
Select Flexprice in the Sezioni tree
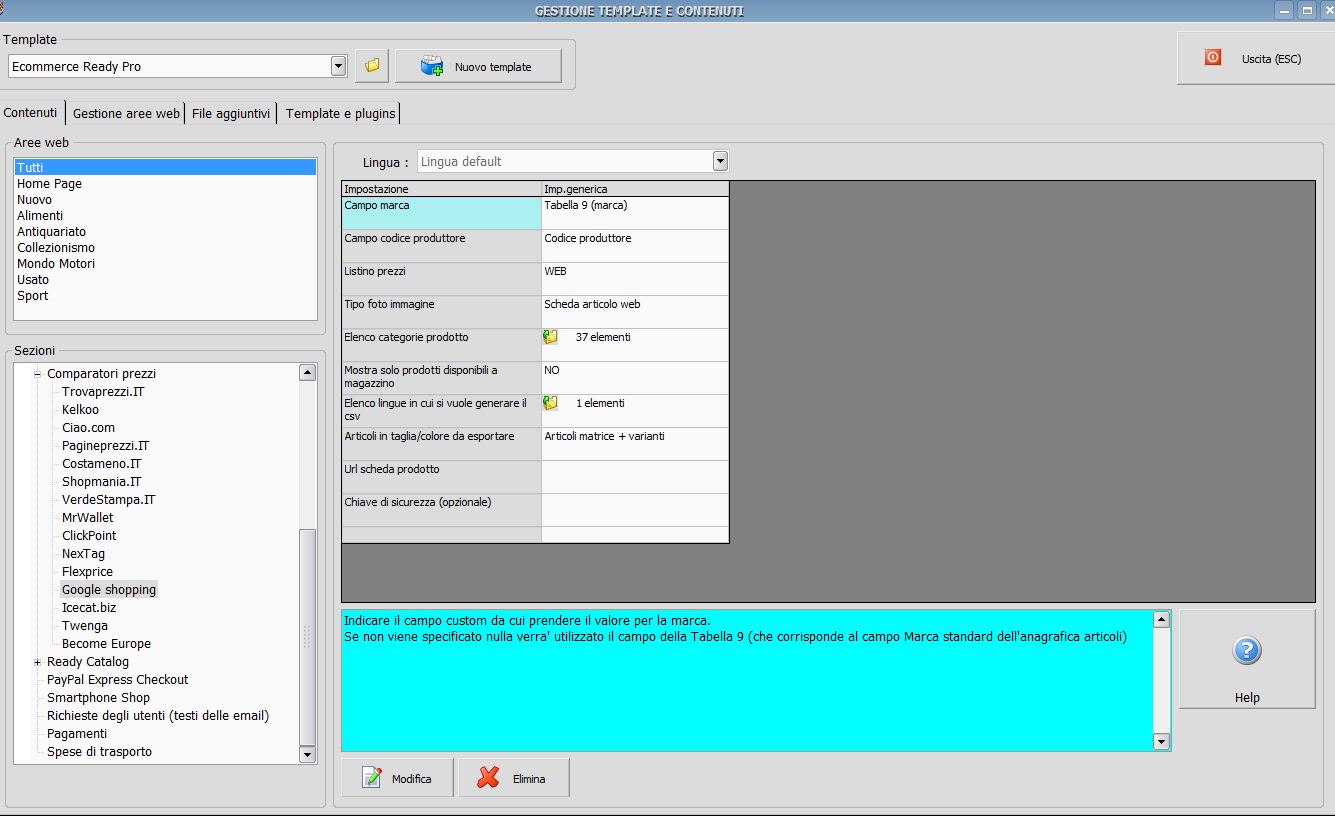pos(87,572)
